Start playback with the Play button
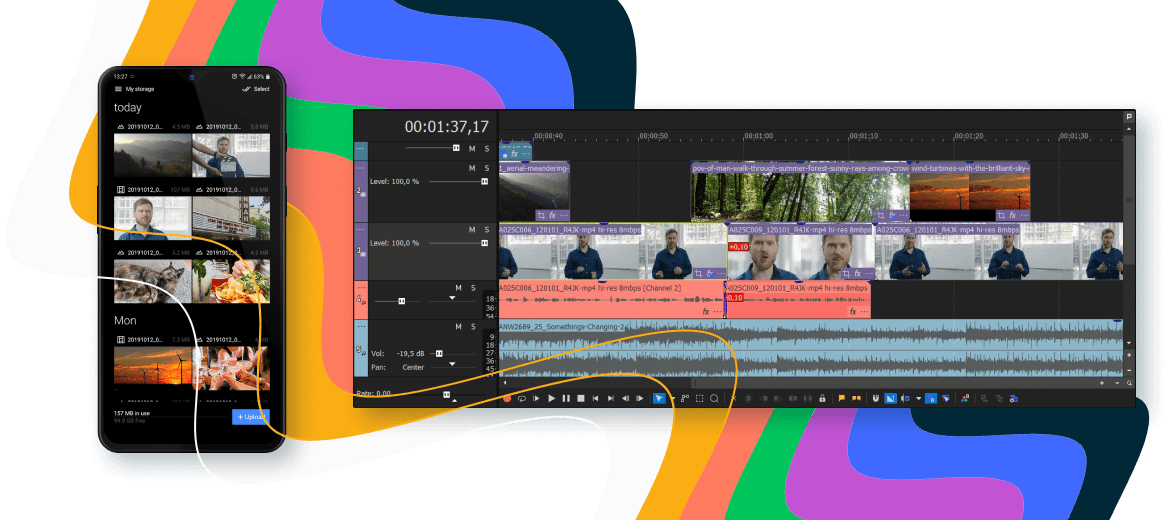Viewport: 1170px width, 520px height. coord(551,398)
